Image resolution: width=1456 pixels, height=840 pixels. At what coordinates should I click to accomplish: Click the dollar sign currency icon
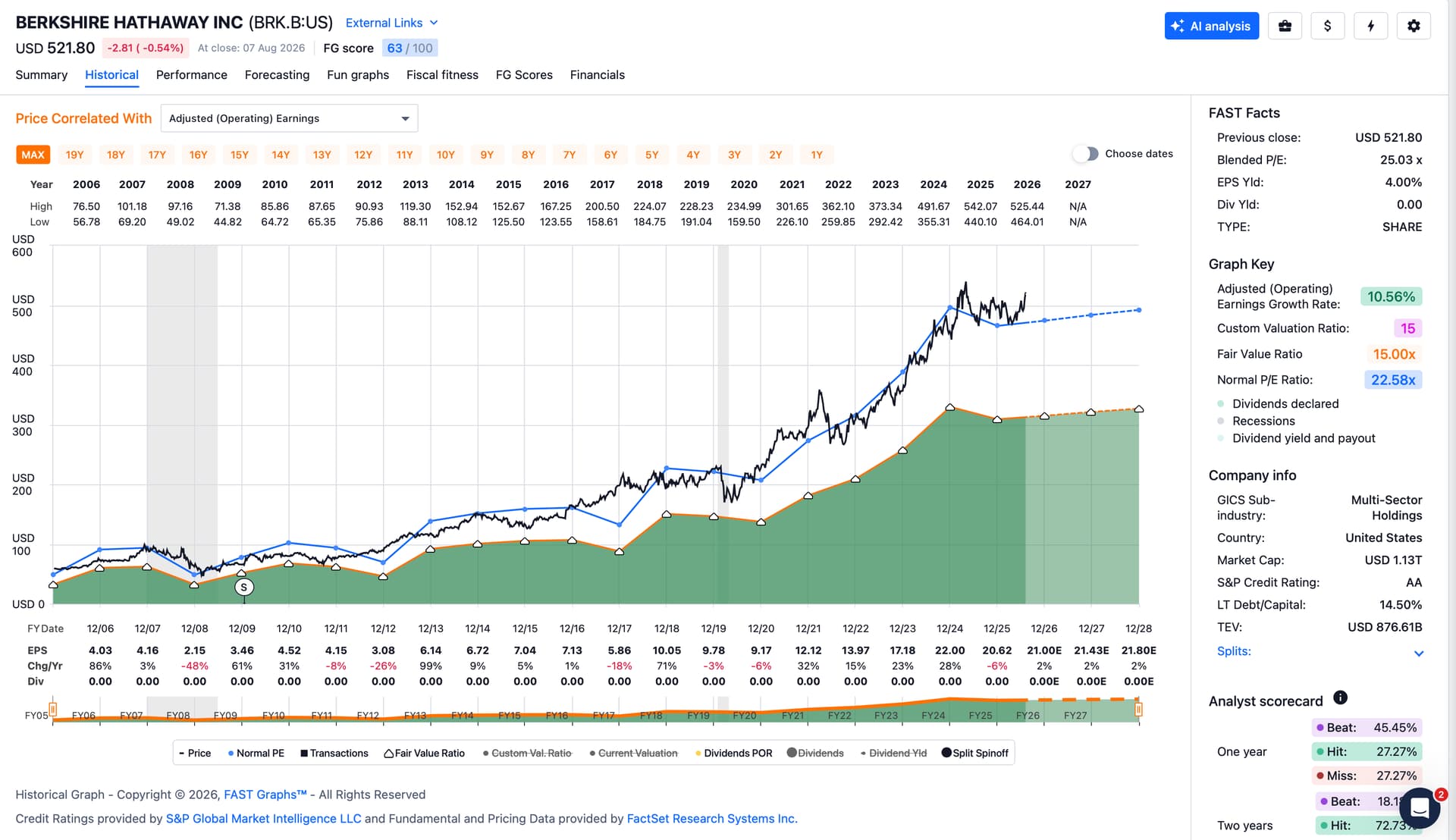(1327, 26)
